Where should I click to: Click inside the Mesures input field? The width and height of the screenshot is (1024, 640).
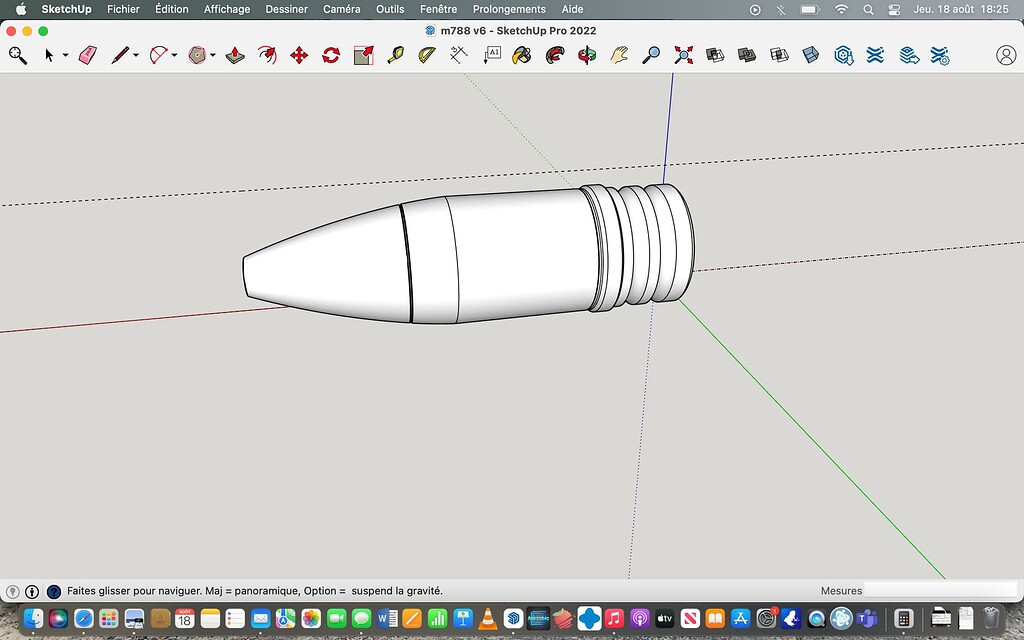tap(940, 590)
